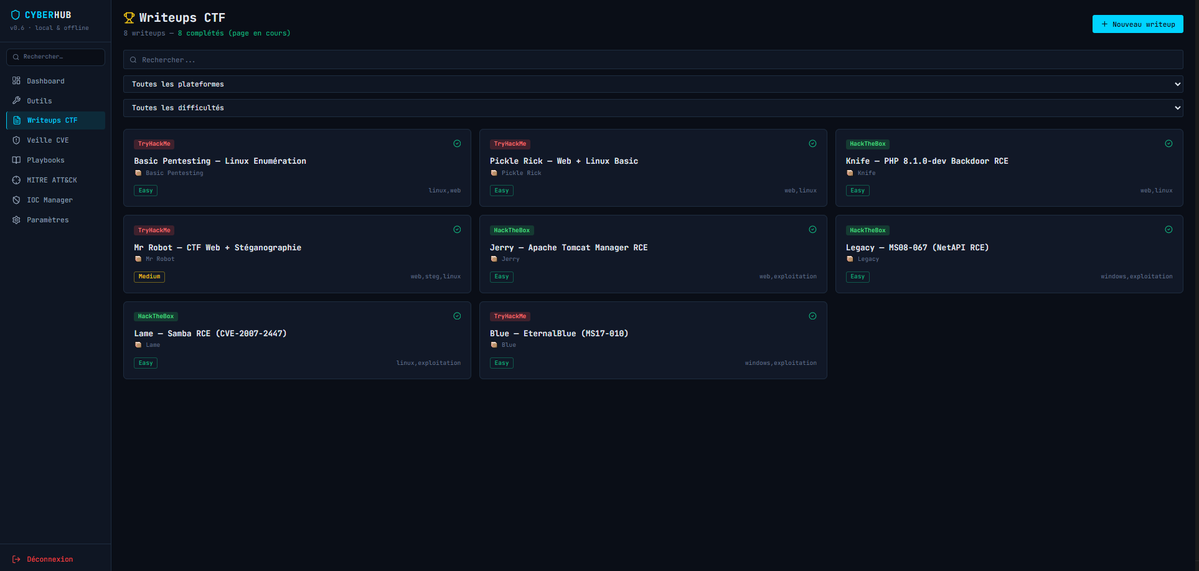Go to Dashboard in the sidebar
Screen dimensions: 1199x571
55,81
